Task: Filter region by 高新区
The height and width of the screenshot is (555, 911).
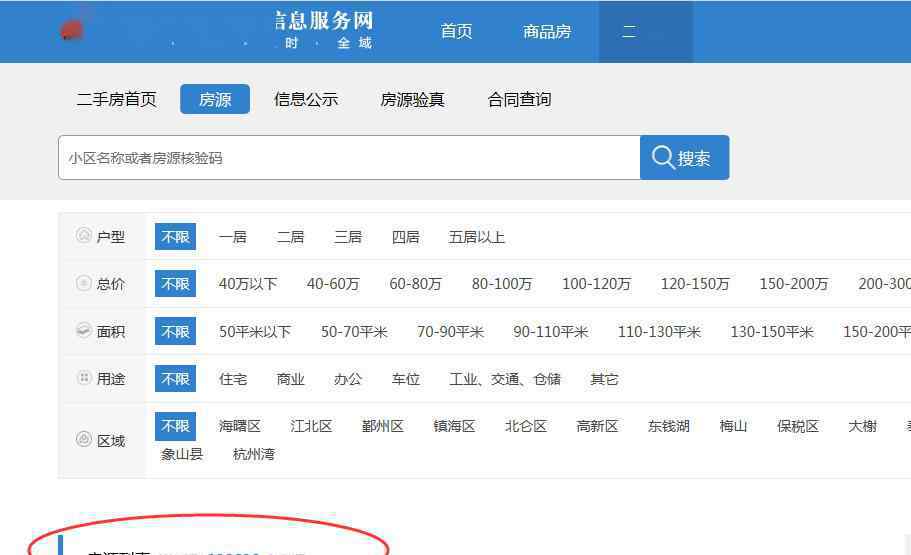Action: [x=597, y=426]
